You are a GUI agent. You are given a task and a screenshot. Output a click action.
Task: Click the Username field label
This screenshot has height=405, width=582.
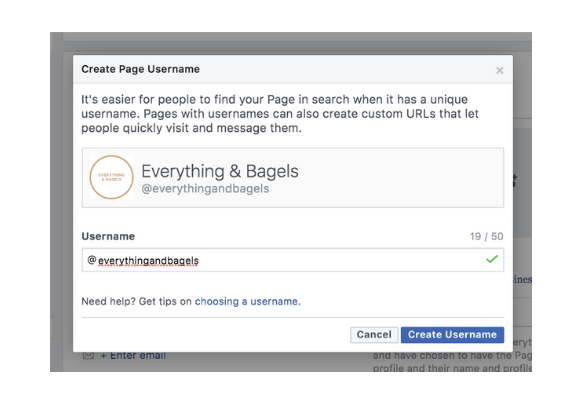[x=108, y=236]
